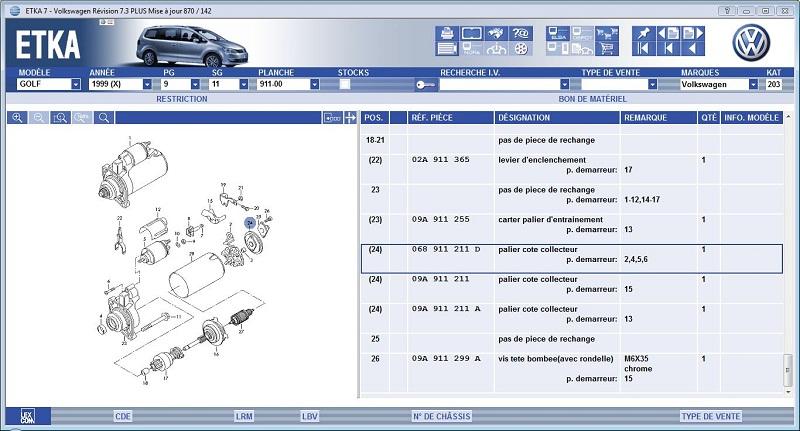Image resolution: width=800 pixels, height=431 pixels.
Task: Click the CDE button in bottom bar
Action: 123,417
